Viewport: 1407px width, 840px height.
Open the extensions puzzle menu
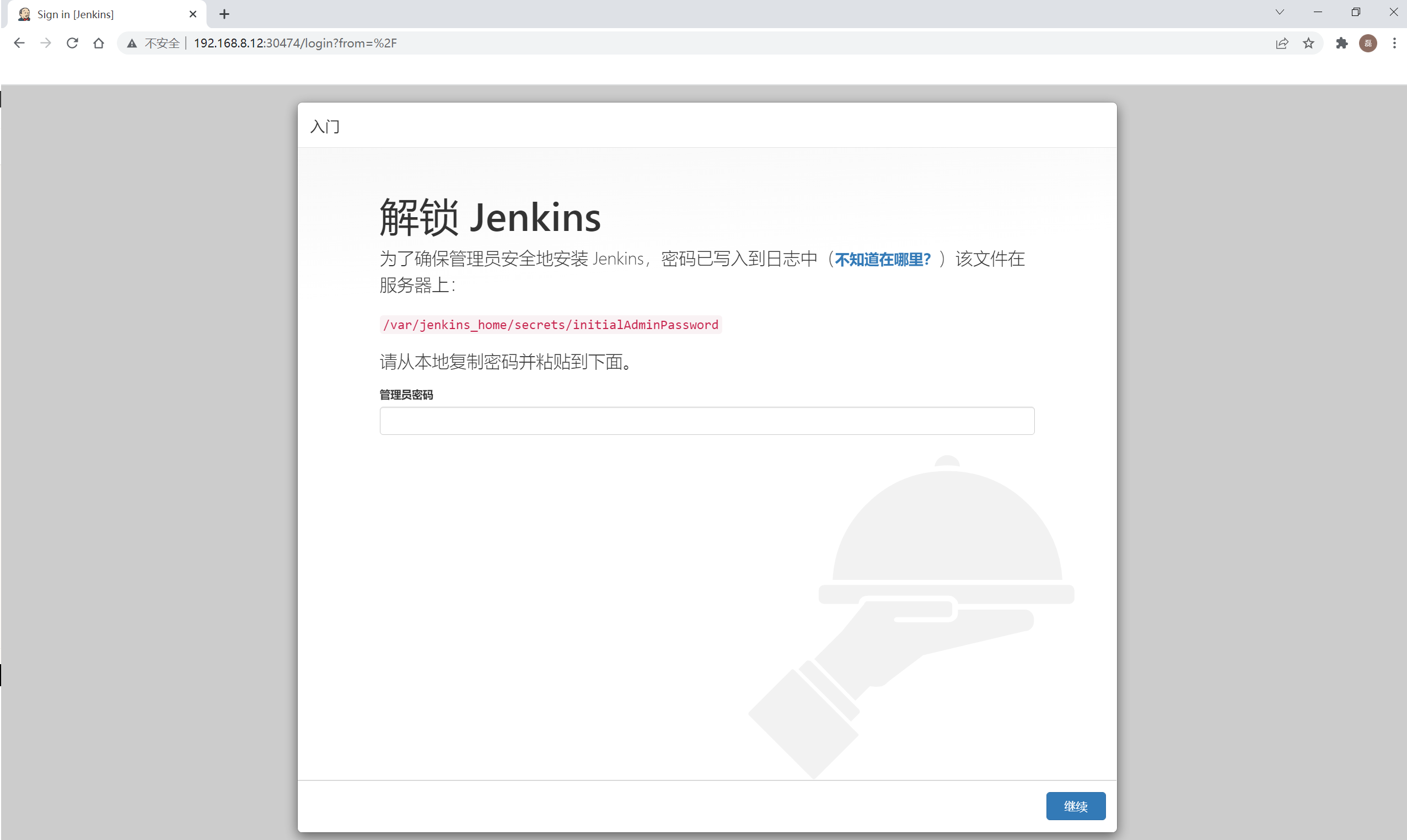[x=1341, y=43]
